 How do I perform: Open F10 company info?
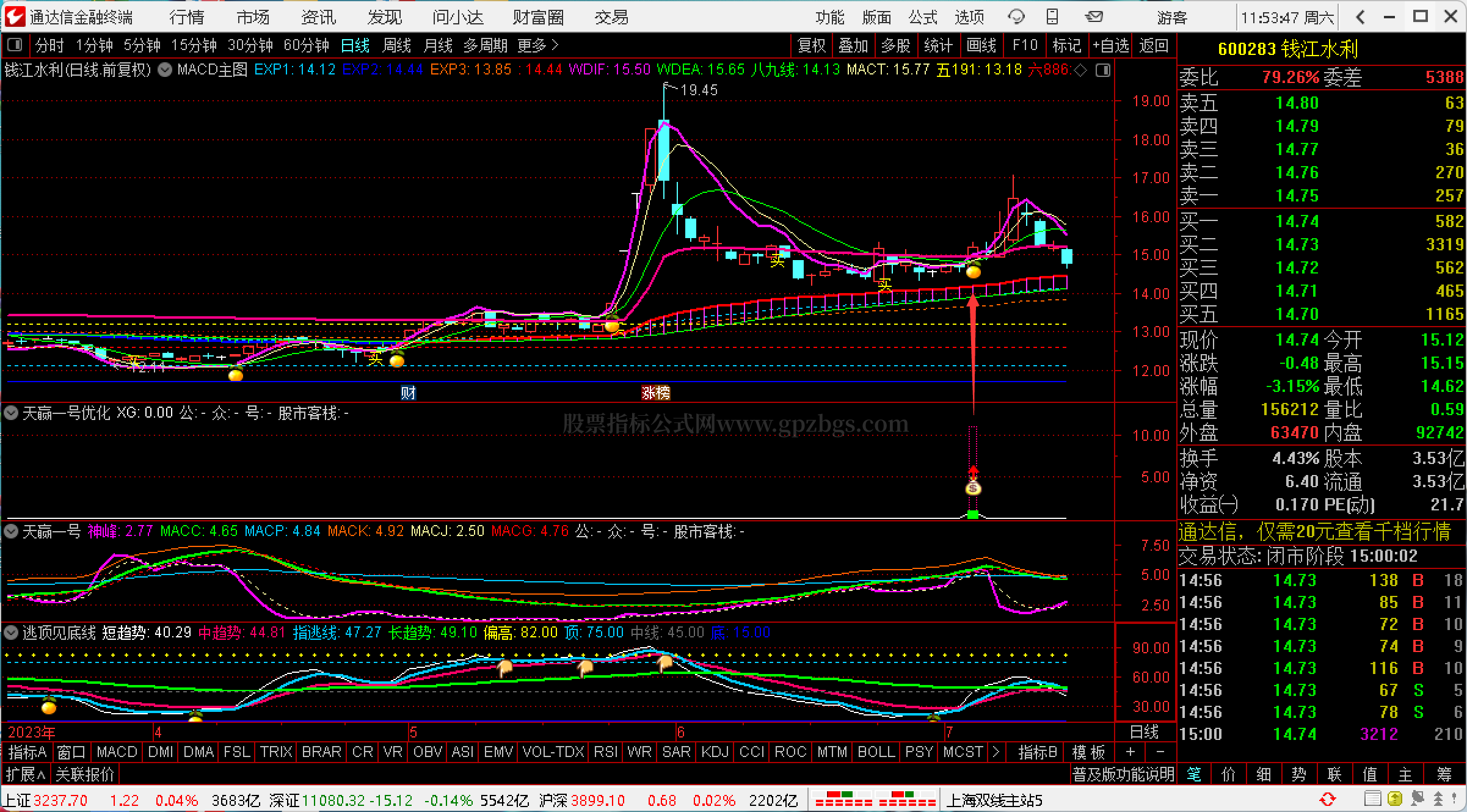(x=1025, y=45)
